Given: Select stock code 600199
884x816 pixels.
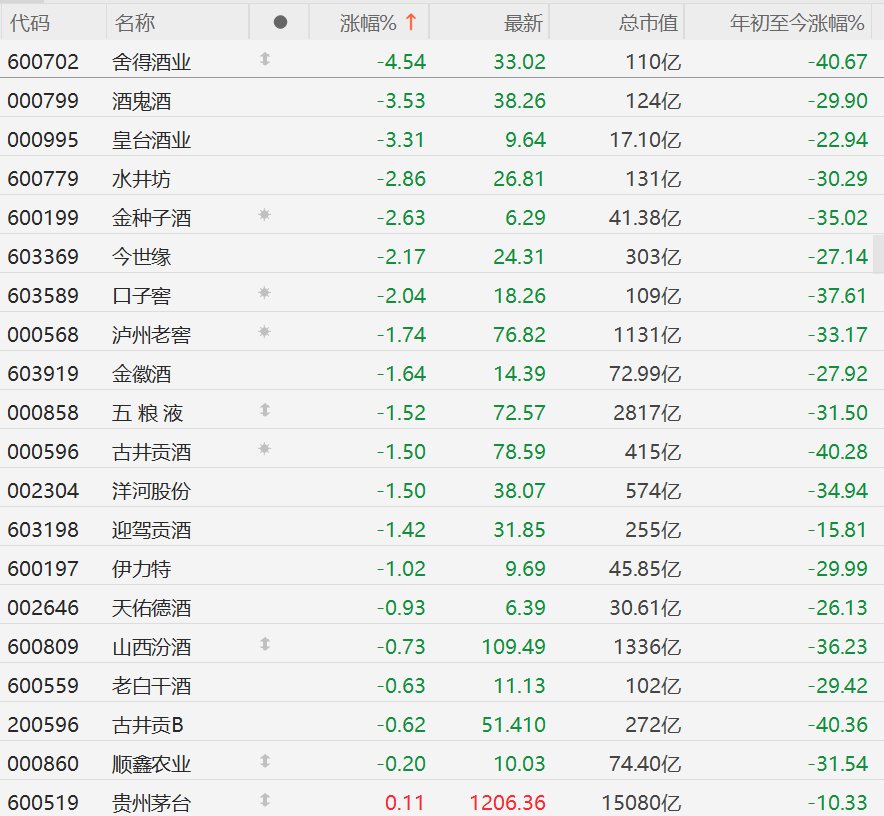Looking at the screenshot, I should 43,217.
